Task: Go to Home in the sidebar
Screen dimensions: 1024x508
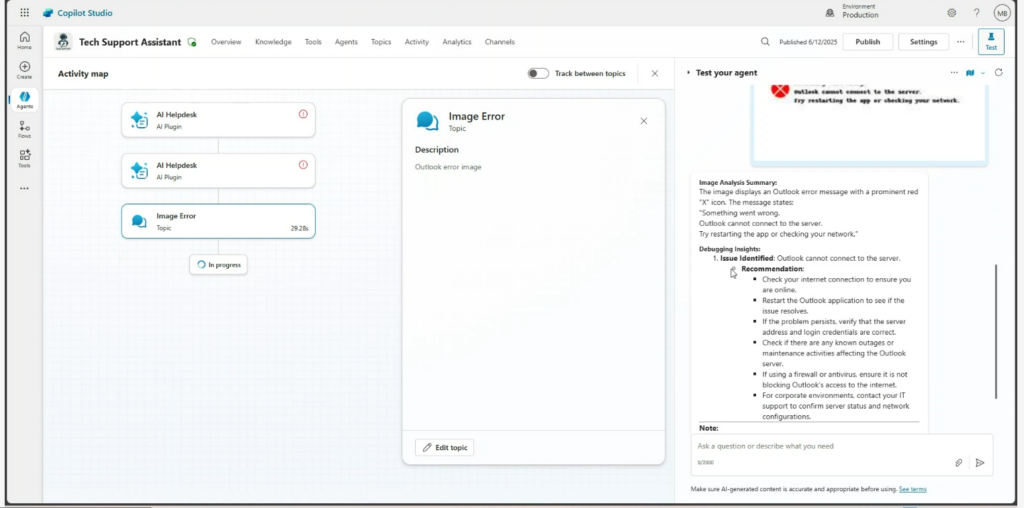Action: click(x=24, y=40)
